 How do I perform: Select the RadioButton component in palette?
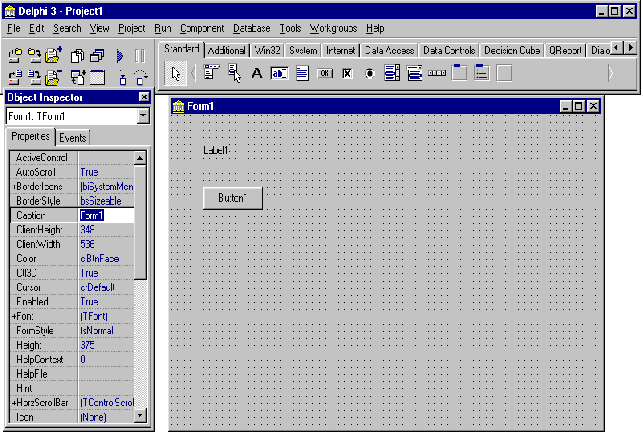[369, 73]
